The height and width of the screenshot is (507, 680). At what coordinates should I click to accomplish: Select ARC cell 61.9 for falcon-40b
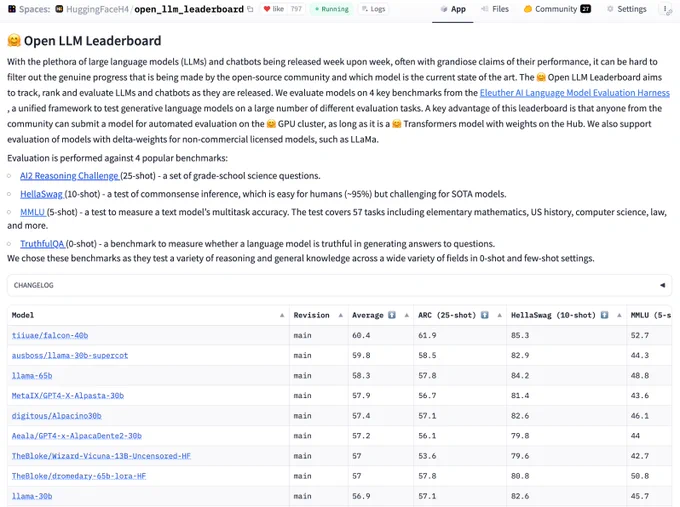(x=460, y=335)
